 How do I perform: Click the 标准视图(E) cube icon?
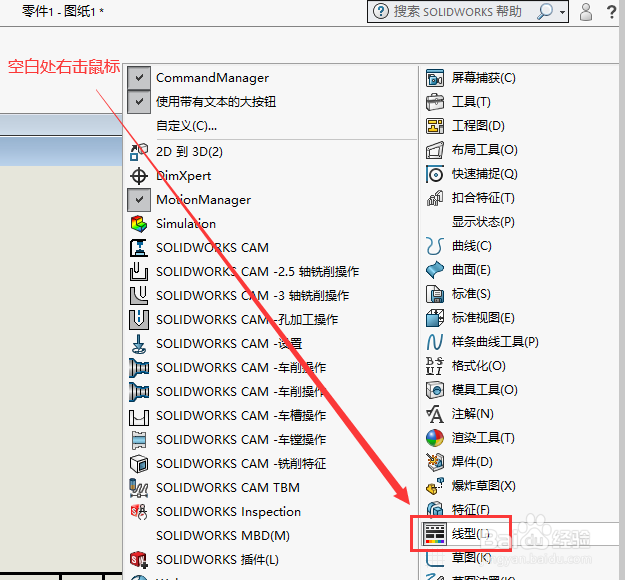(435, 318)
